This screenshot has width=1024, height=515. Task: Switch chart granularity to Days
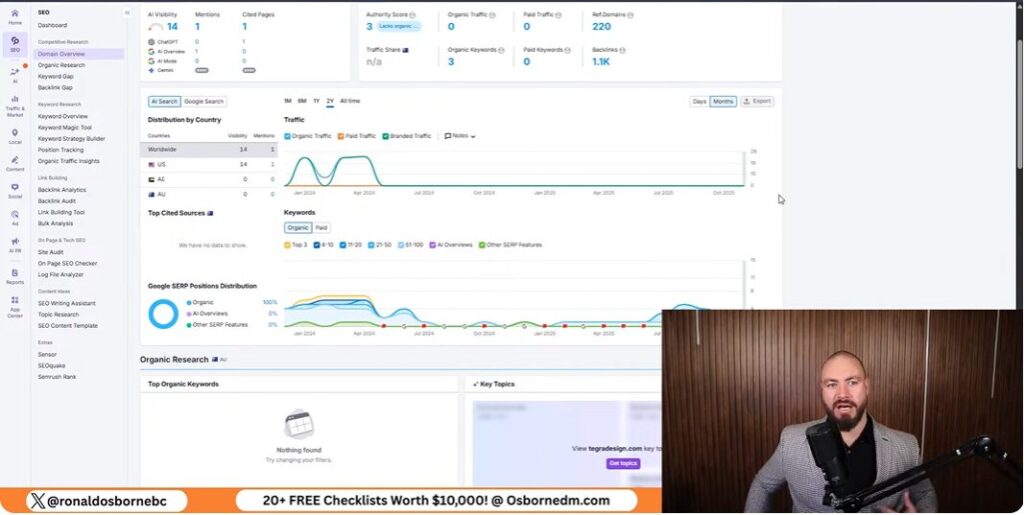pos(699,101)
